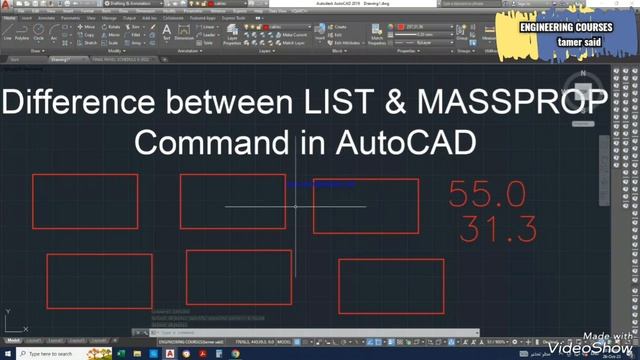This screenshot has width=640, height=360.
Task: Open the workspace Drafting & Annotation dropdown
Action: click(x=133, y=4)
